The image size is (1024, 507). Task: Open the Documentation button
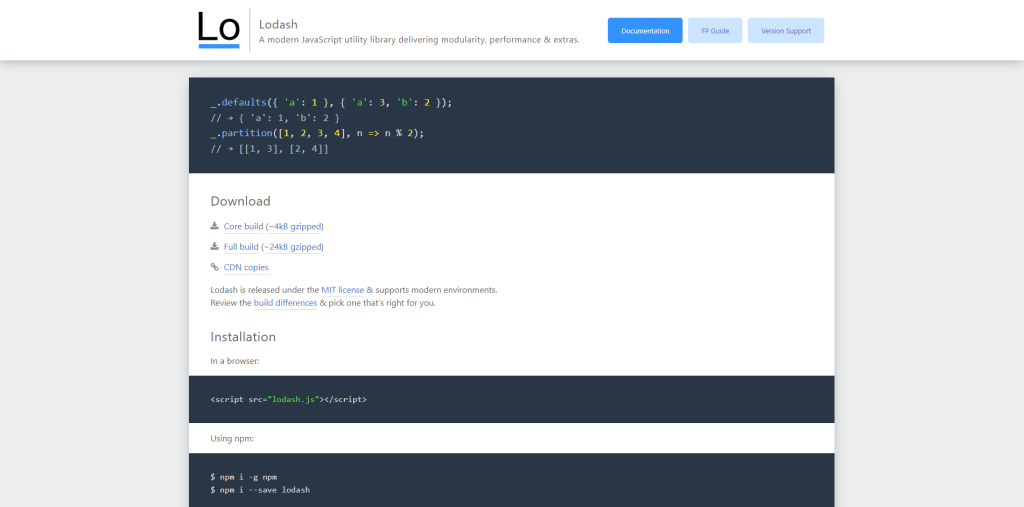(x=645, y=31)
